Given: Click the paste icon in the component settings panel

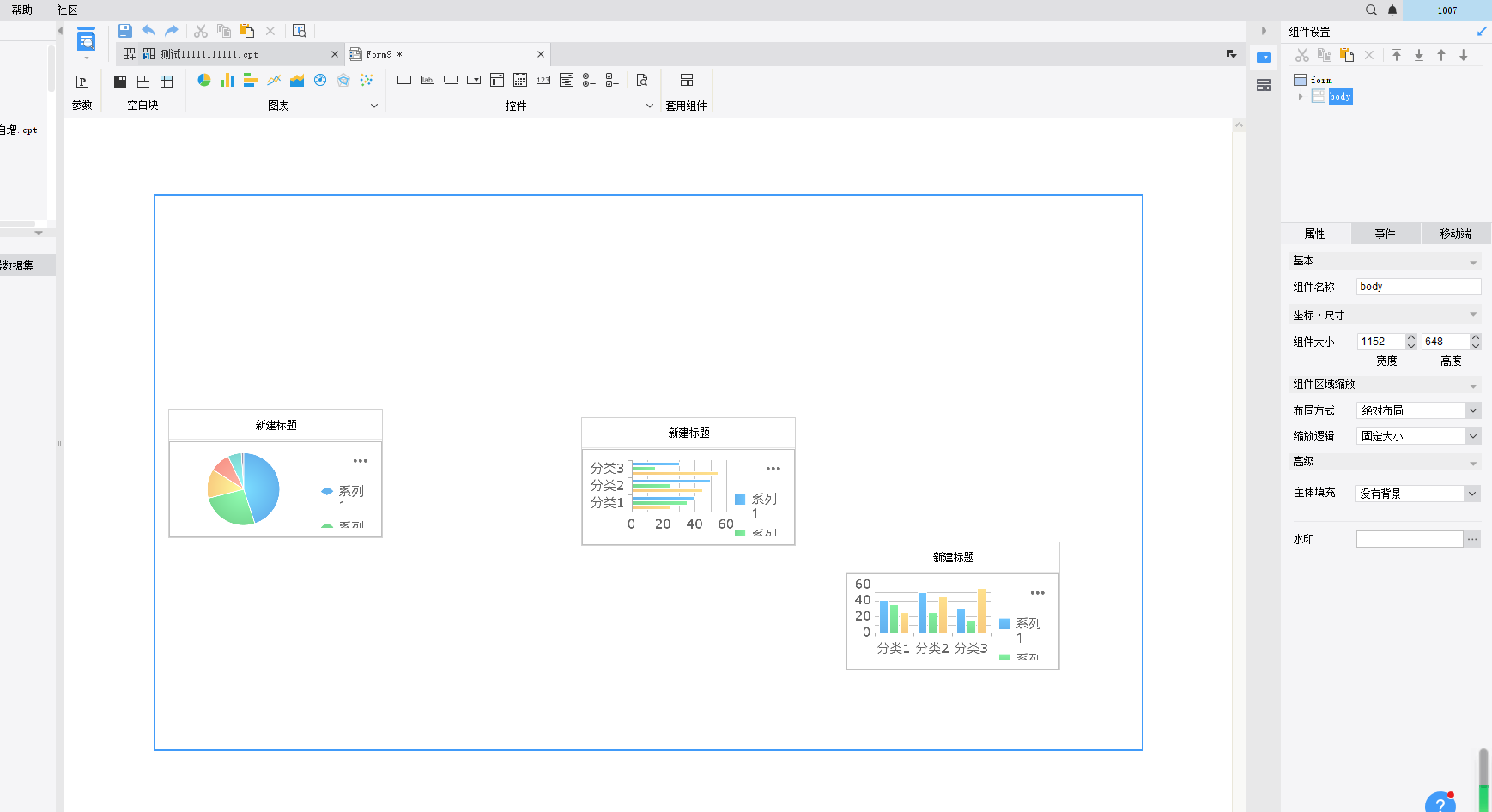Looking at the screenshot, I should pyautogui.click(x=1347, y=55).
